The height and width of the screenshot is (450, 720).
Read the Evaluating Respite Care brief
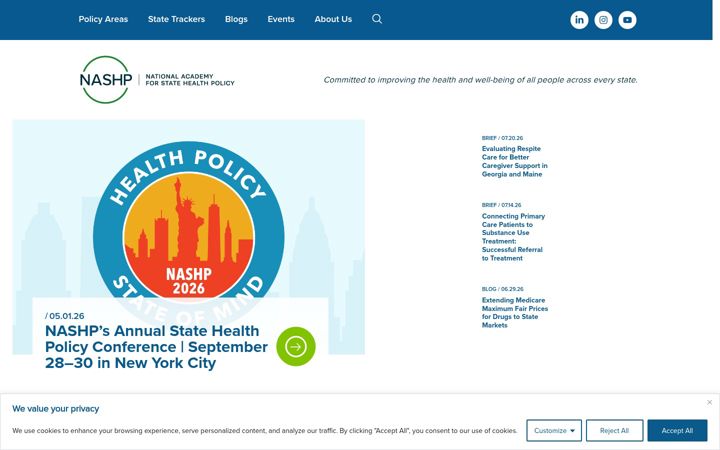[514, 161]
